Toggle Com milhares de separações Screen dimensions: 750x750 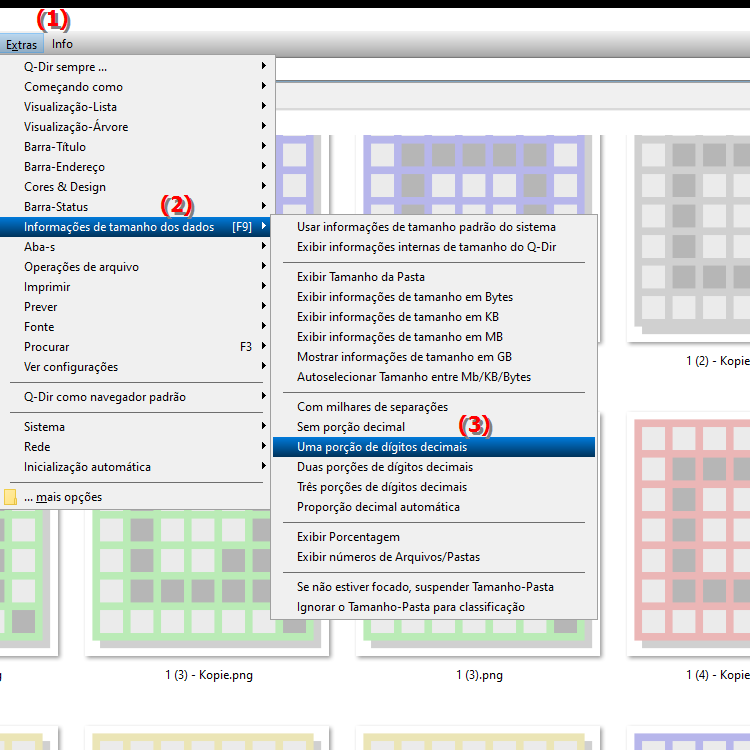pyautogui.click(x=434, y=407)
